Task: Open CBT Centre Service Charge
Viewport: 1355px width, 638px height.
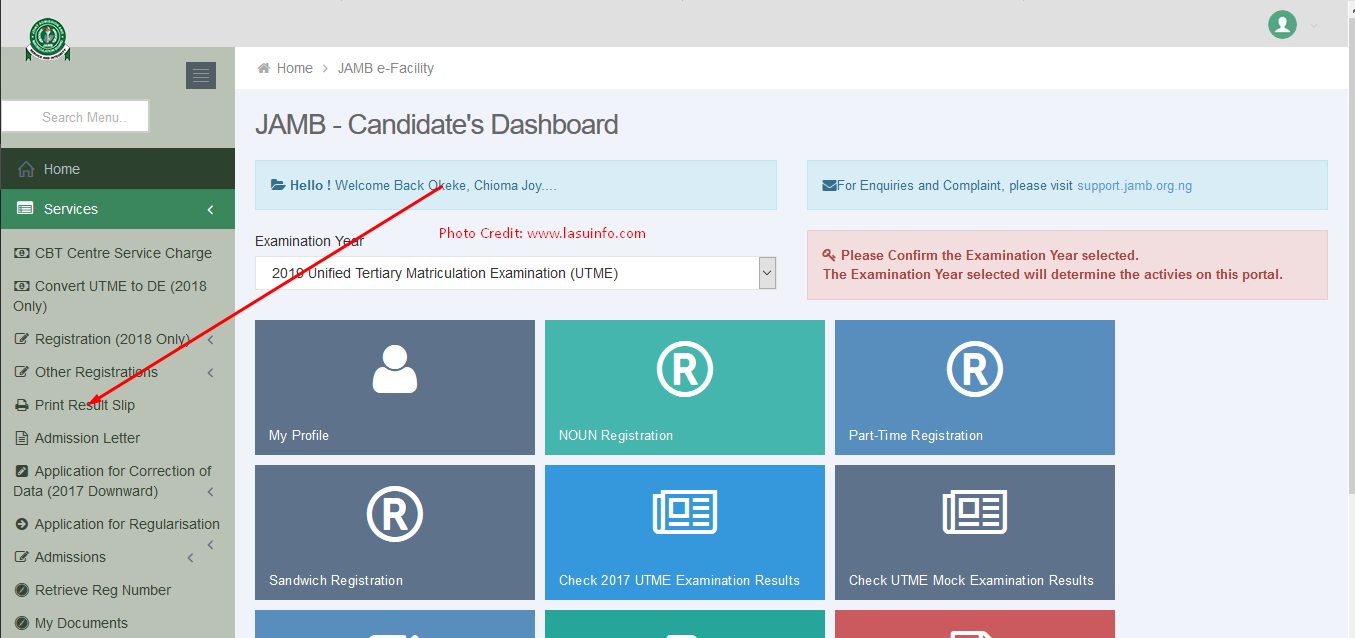Action: (x=123, y=253)
